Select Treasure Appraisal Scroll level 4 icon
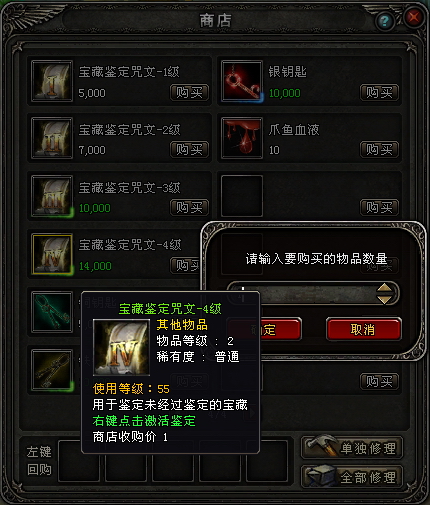Screen dimensions: 430x505 (52, 254)
